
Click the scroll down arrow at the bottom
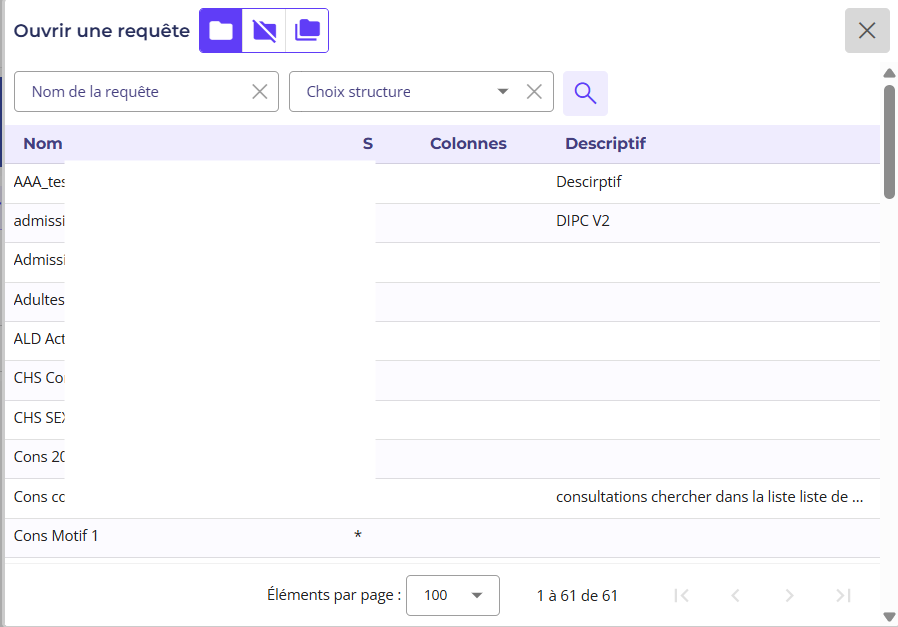tap(889, 617)
